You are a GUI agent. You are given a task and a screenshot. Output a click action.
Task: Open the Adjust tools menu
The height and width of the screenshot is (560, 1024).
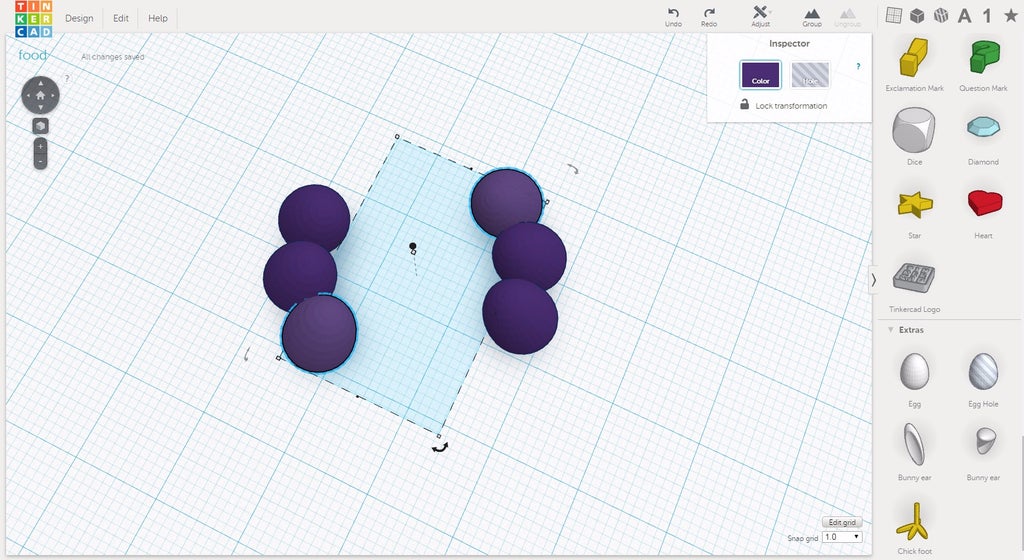click(x=761, y=17)
